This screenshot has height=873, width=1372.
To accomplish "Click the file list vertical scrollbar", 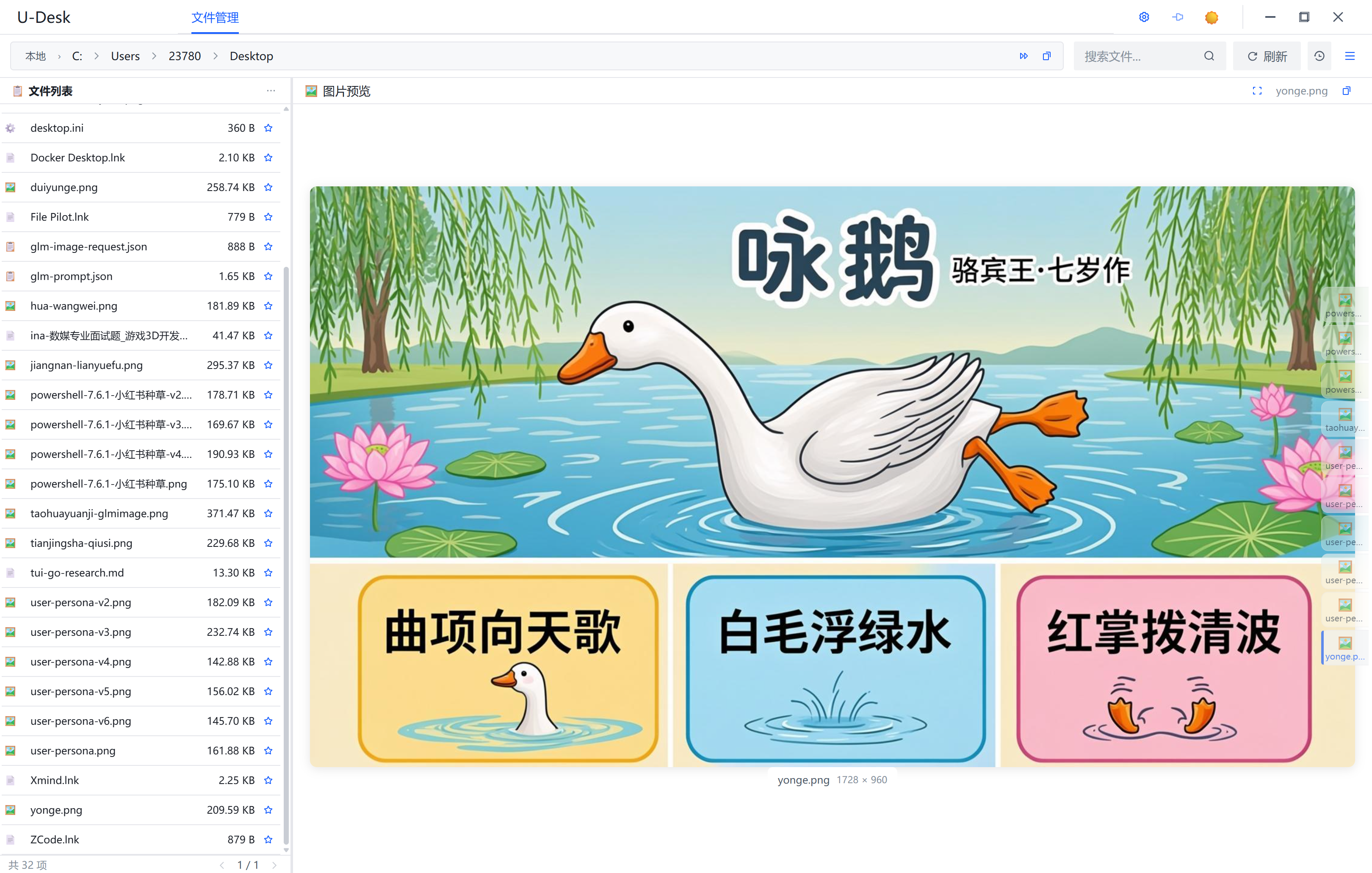I will 286,556.
